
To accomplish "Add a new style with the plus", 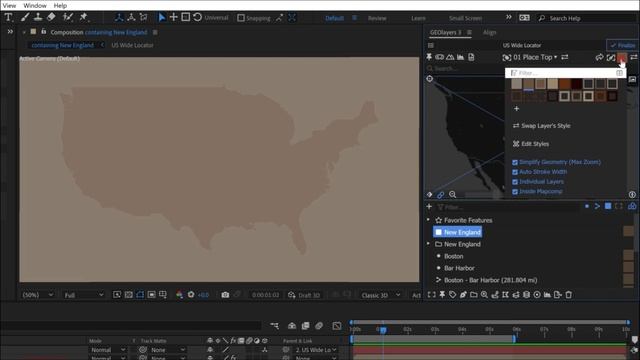I will coord(516,109).
